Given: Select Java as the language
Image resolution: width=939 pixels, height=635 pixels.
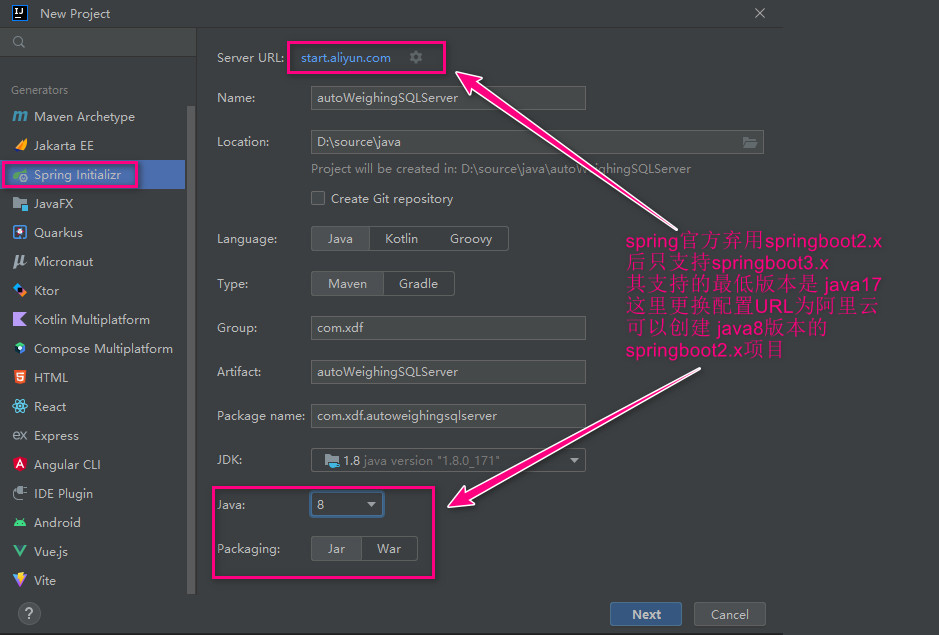Looking at the screenshot, I should tap(340, 238).
